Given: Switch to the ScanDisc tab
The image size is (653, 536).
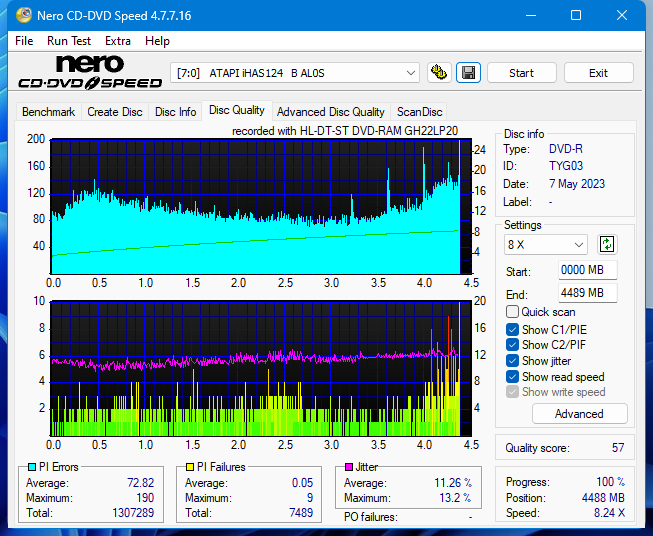Looking at the screenshot, I should tap(419, 112).
